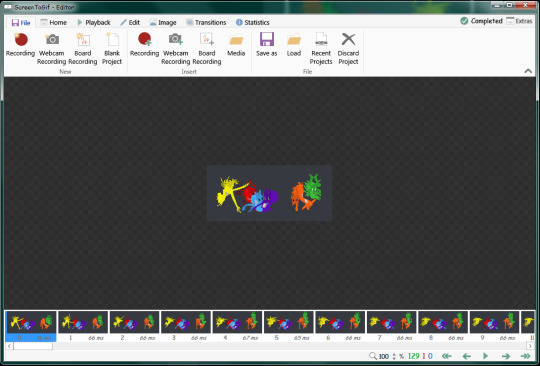Insert Media from folder icon
Viewport: 540px width, 366px height.
pyautogui.click(x=236, y=45)
